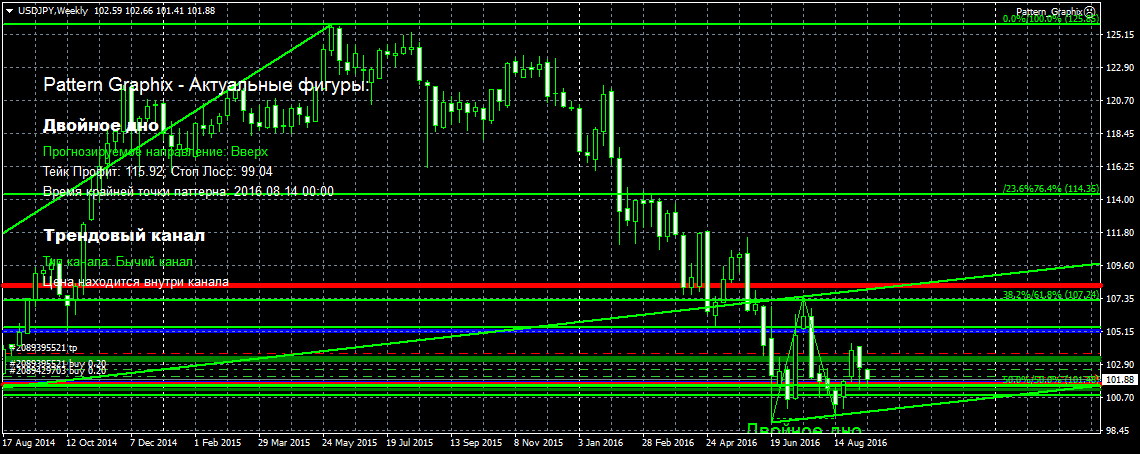Select the 'Трендовый канал' heading
Image resolution: width=1140 pixels, height=454 pixels.
point(124,236)
